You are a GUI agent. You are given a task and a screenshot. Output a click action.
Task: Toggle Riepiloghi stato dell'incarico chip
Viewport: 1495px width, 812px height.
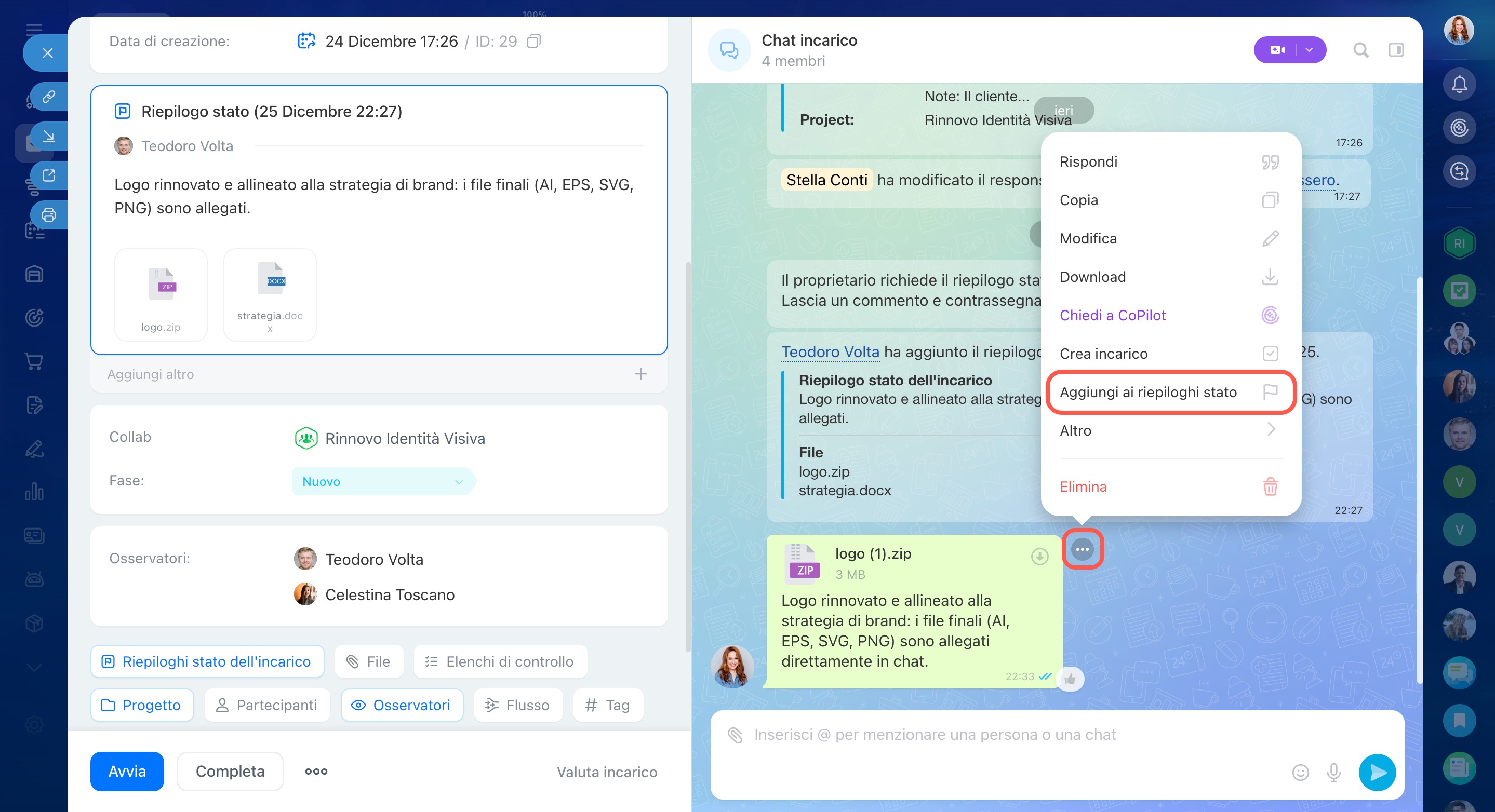point(207,662)
